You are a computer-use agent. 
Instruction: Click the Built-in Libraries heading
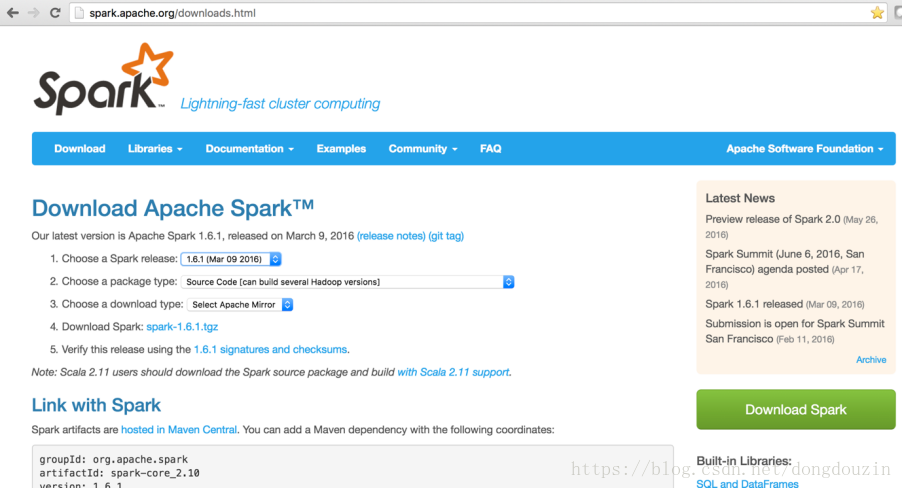[x=744, y=461]
